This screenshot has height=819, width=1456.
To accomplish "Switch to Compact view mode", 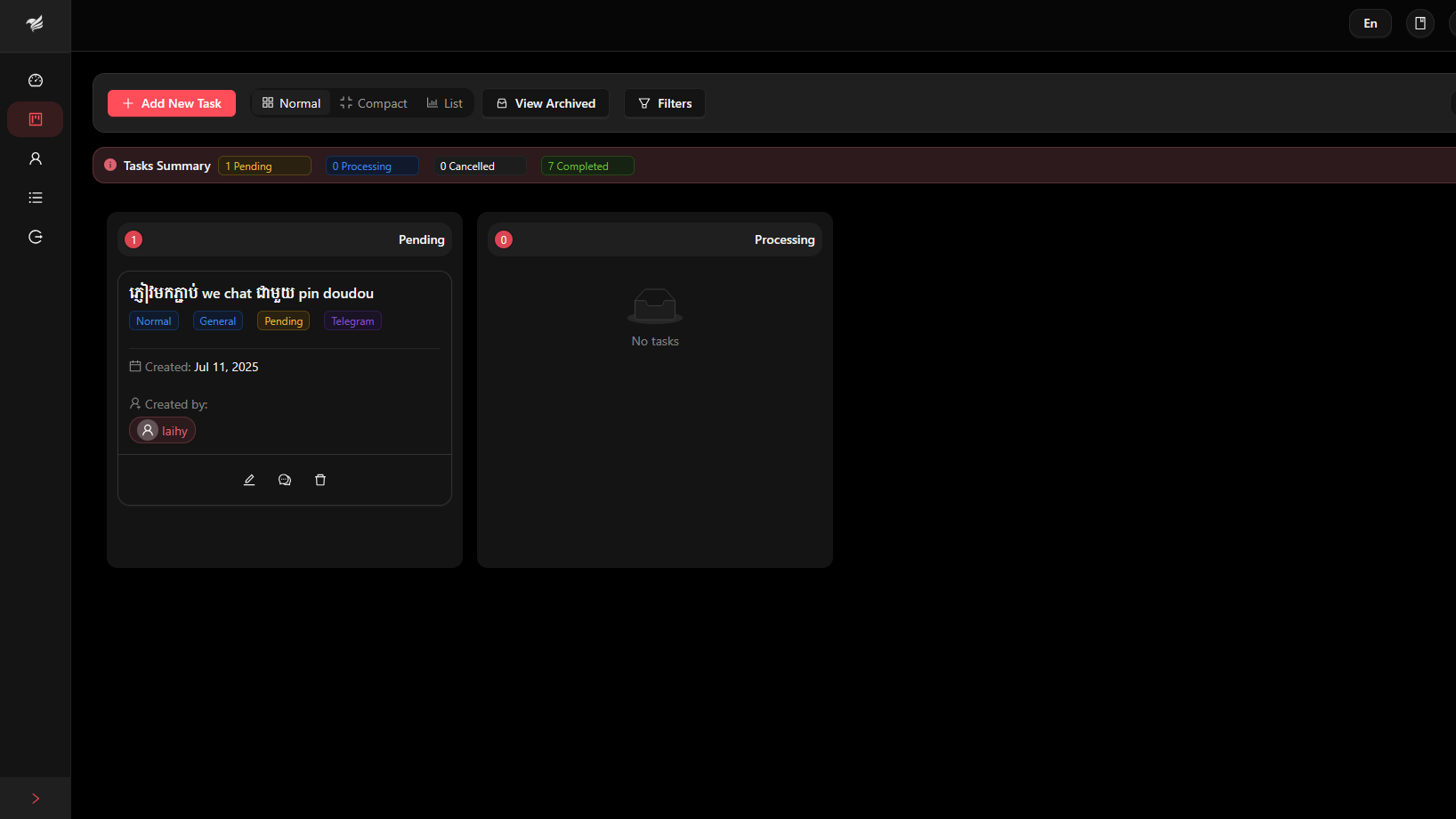I will click(x=373, y=102).
